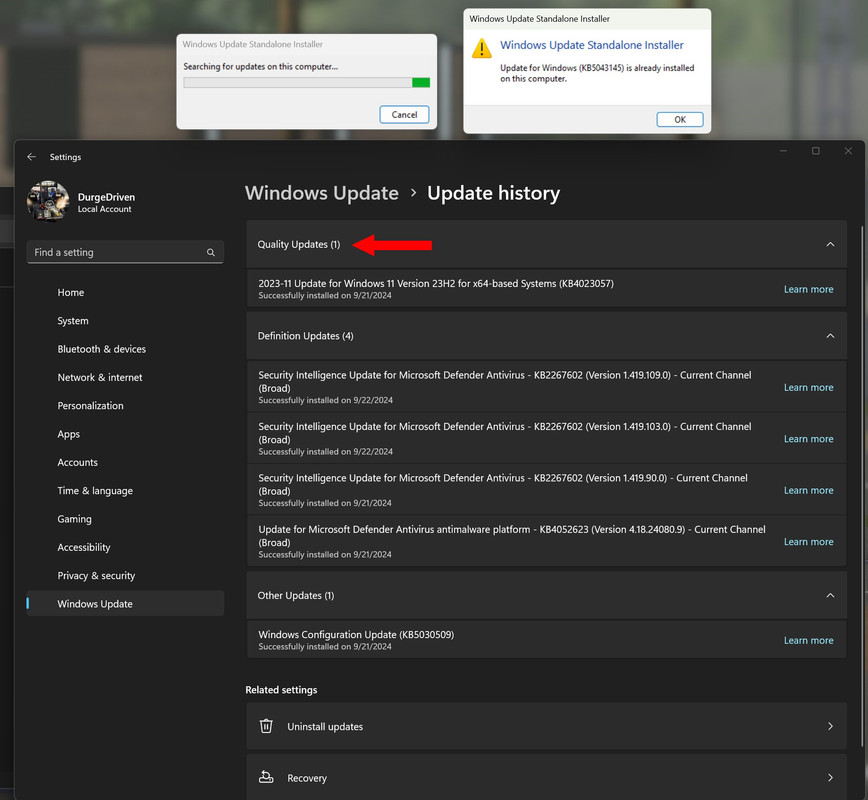This screenshot has width=868, height=800.
Task: Click the Recovery icon in Related settings
Action: click(266, 777)
